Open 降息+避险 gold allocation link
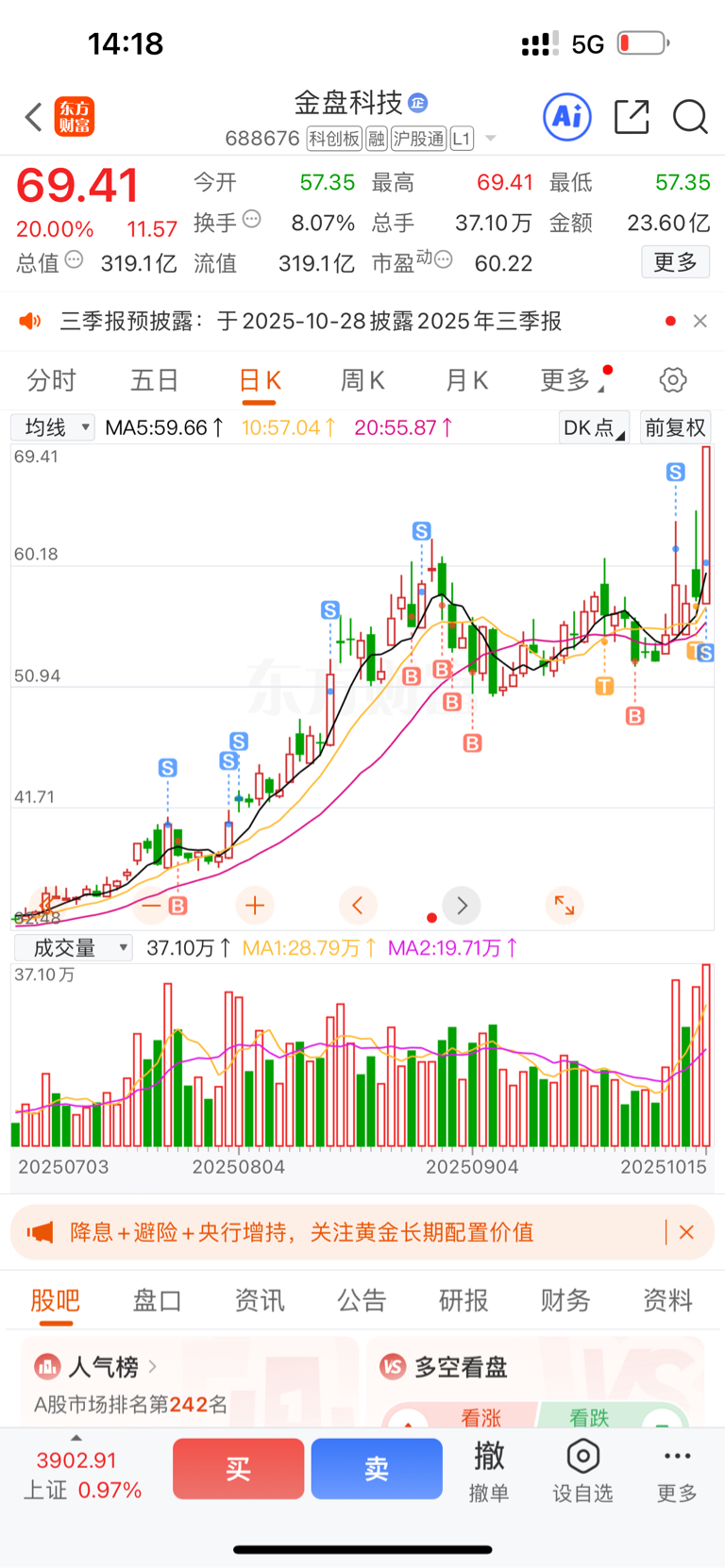The height and width of the screenshot is (1568, 725). [302, 1232]
